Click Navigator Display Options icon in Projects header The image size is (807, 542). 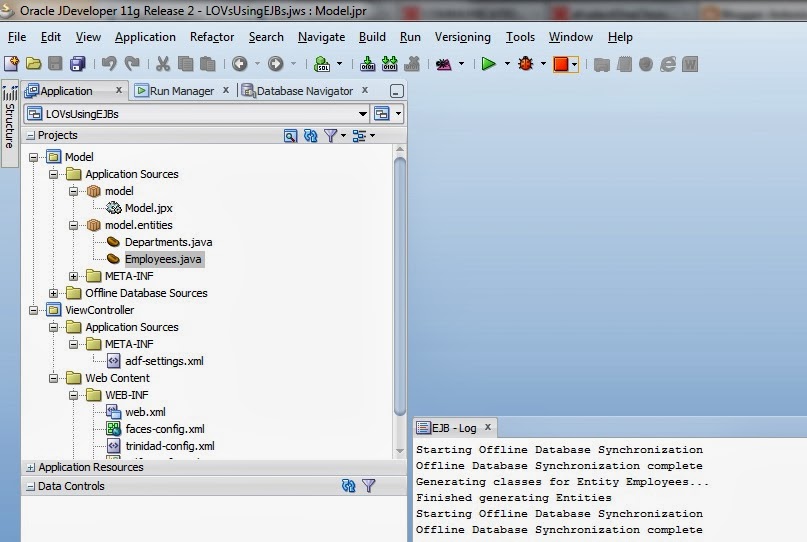(x=359, y=136)
